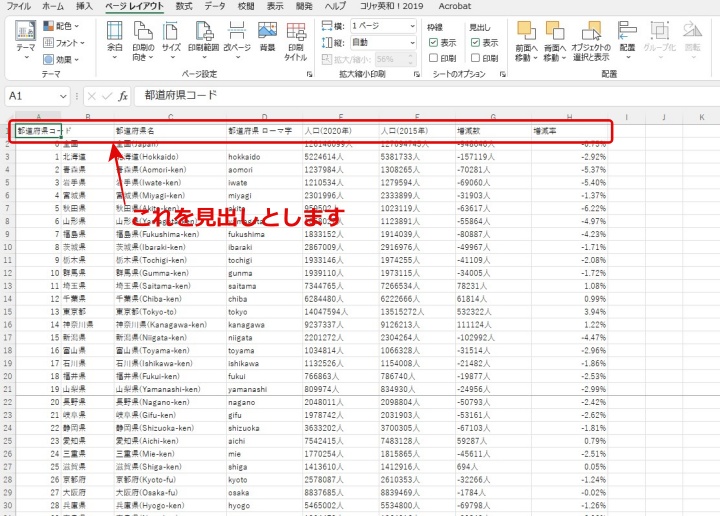Select cell 14047594人

click(x=340, y=312)
